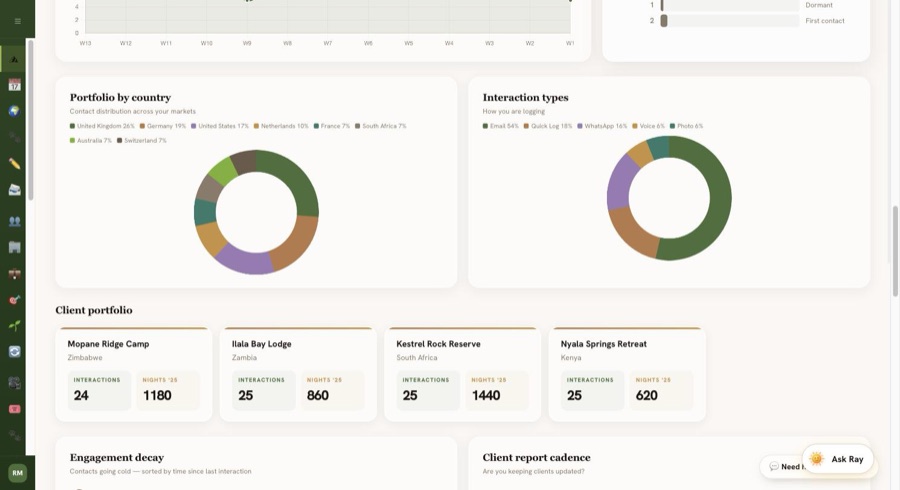Viewport: 900px width, 490px height.
Task: Click the France 7% legend entry
Action: [x=332, y=126]
